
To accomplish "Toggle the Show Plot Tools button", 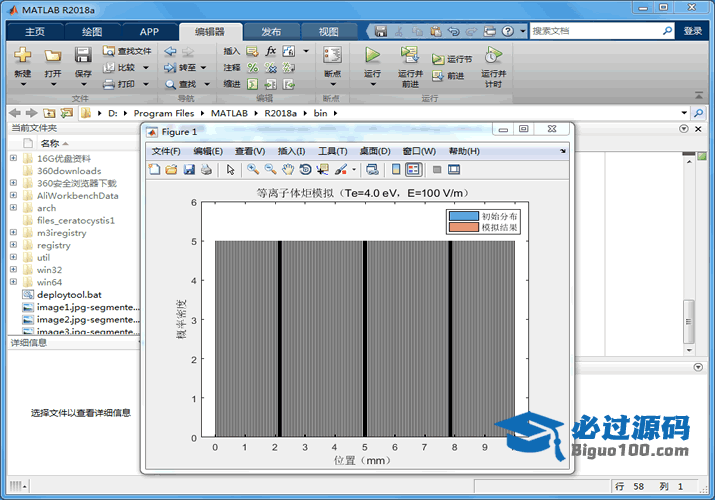I will click(x=454, y=170).
